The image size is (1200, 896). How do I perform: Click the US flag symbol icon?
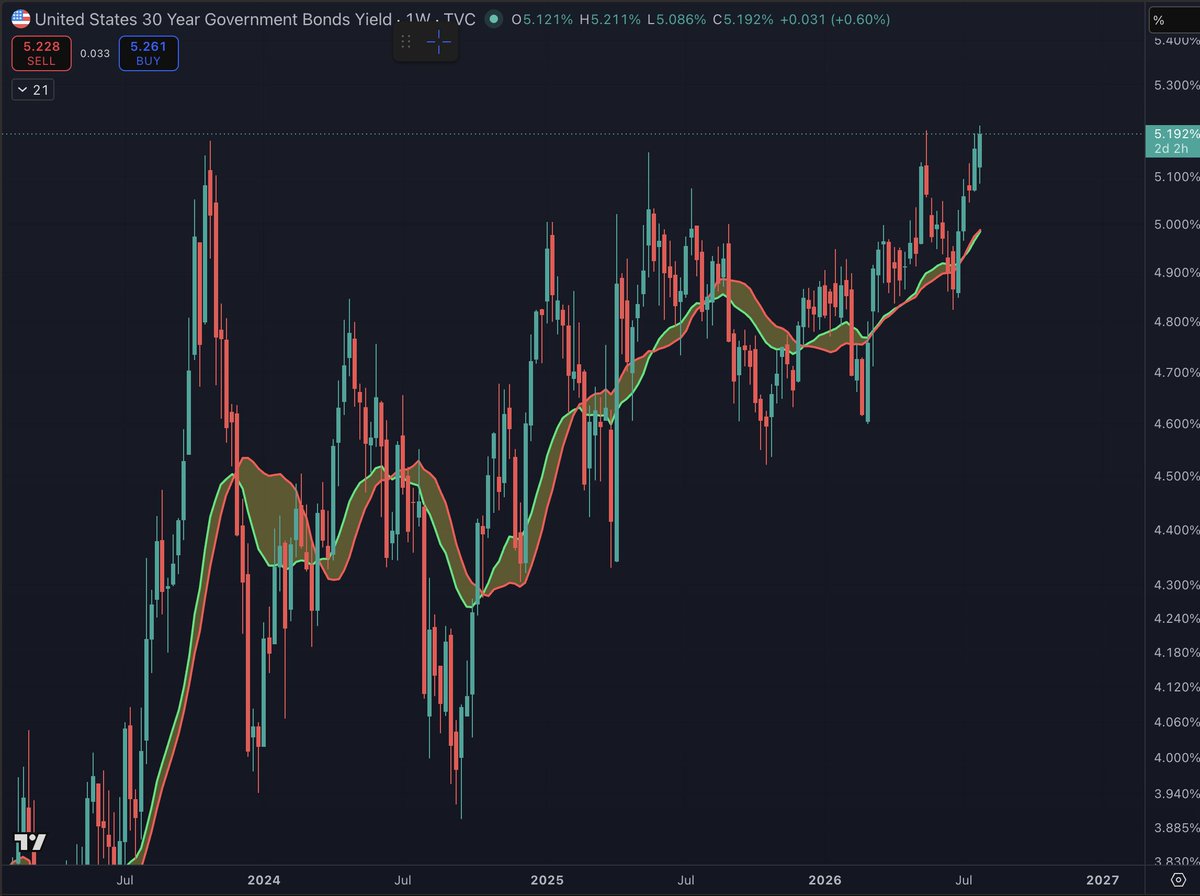(x=21, y=19)
